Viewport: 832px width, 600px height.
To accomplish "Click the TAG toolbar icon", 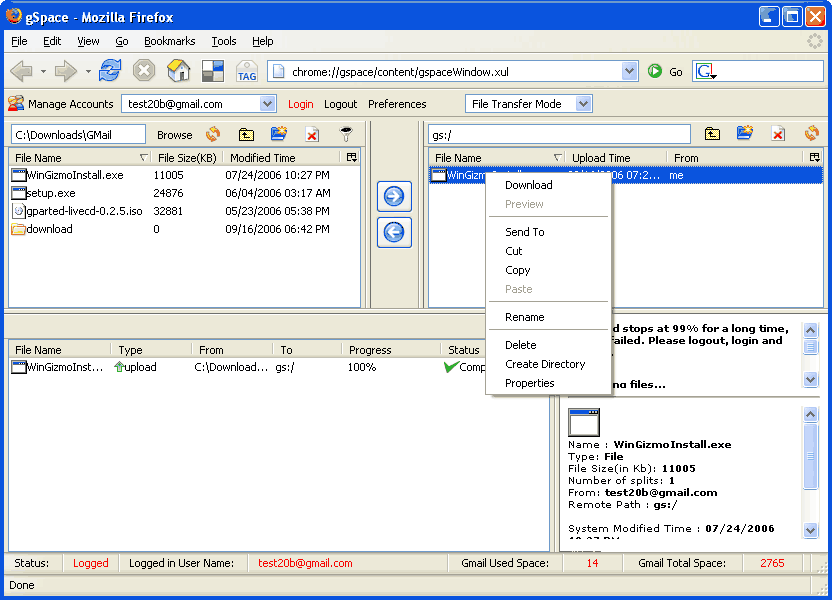I will pyautogui.click(x=247, y=71).
